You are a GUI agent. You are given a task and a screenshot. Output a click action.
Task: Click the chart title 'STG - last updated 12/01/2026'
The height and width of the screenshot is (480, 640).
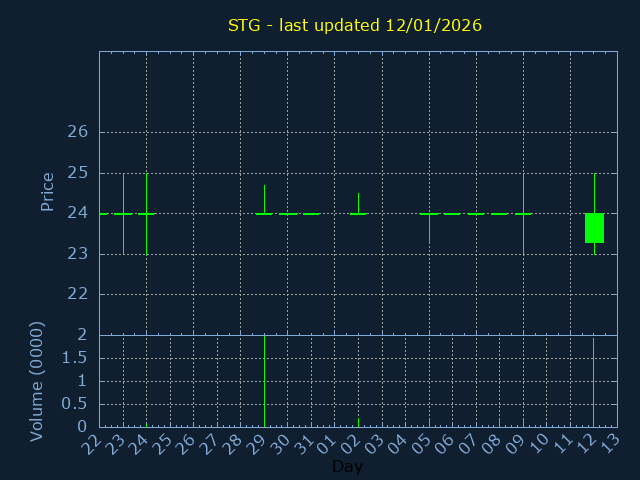[x=355, y=25]
